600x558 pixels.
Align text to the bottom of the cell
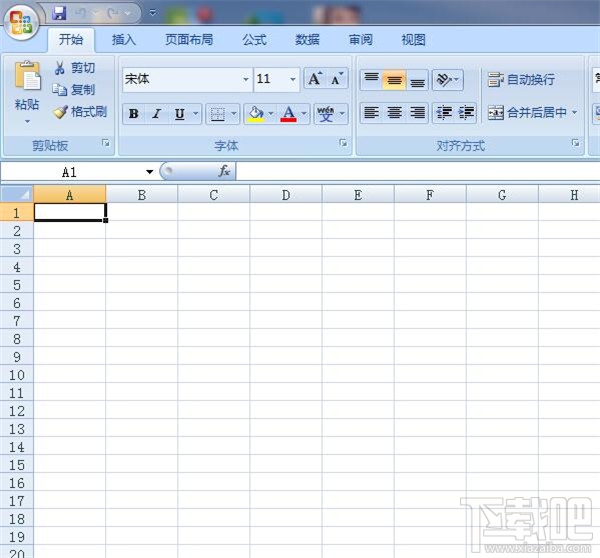417,80
